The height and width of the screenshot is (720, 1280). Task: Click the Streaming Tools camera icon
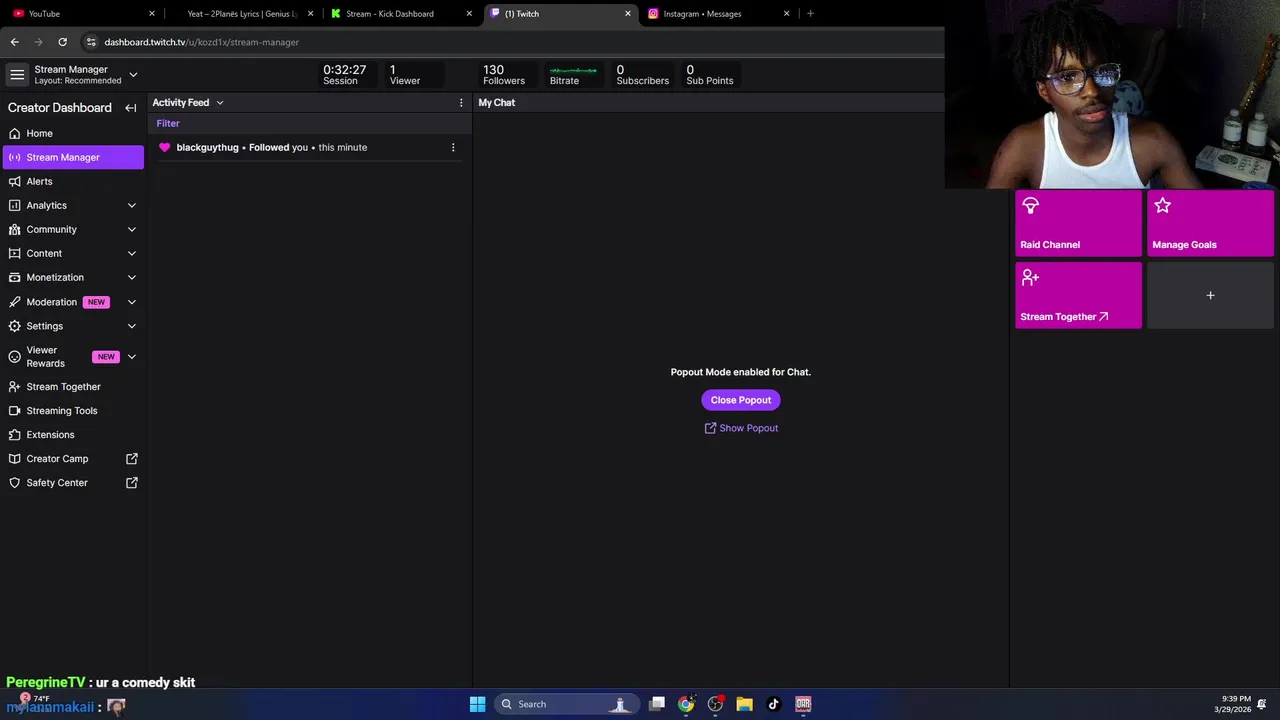pyautogui.click(x=14, y=410)
